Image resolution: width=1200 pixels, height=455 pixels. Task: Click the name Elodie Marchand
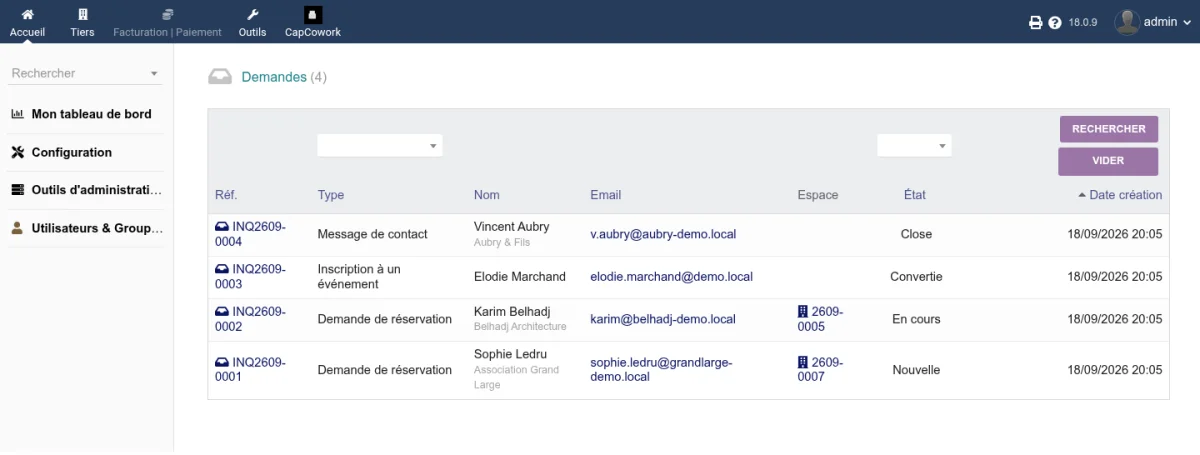click(x=519, y=276)
